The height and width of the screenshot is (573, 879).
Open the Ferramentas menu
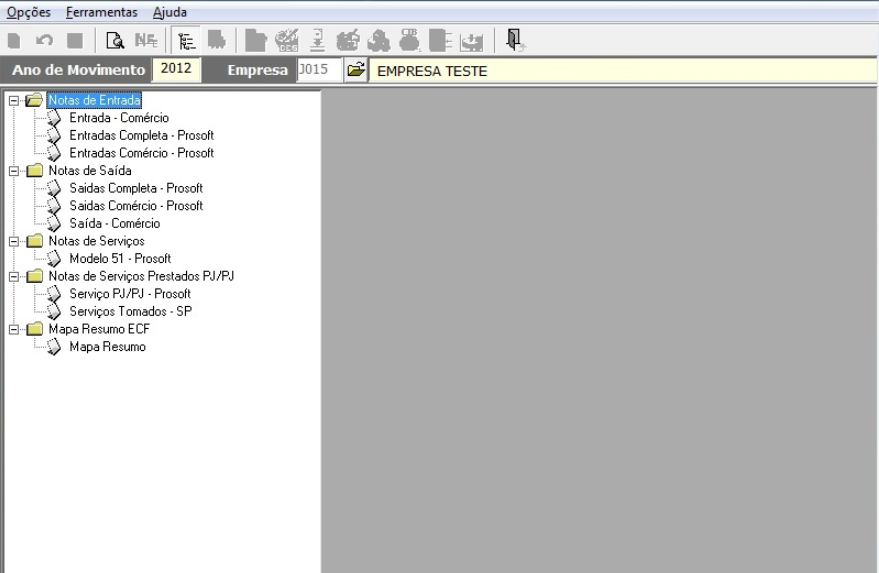102,12
